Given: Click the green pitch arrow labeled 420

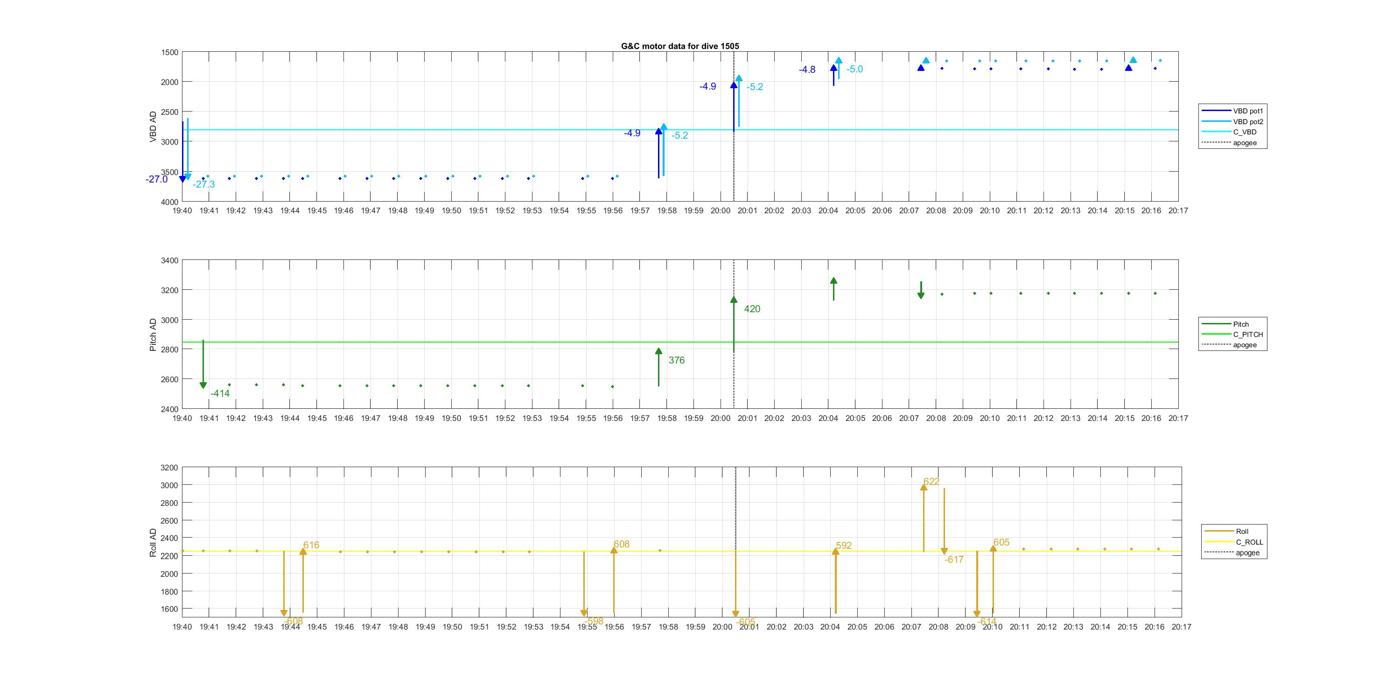Looking at the screenshot, I should pyautogui.click(x=734, y=323).
